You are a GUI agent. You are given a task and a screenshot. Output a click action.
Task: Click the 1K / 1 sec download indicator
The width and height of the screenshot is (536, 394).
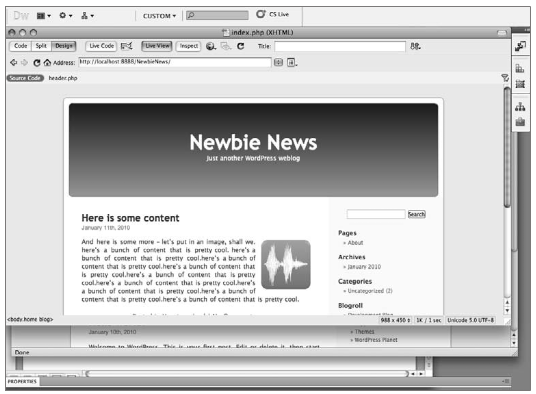point(428,320)
